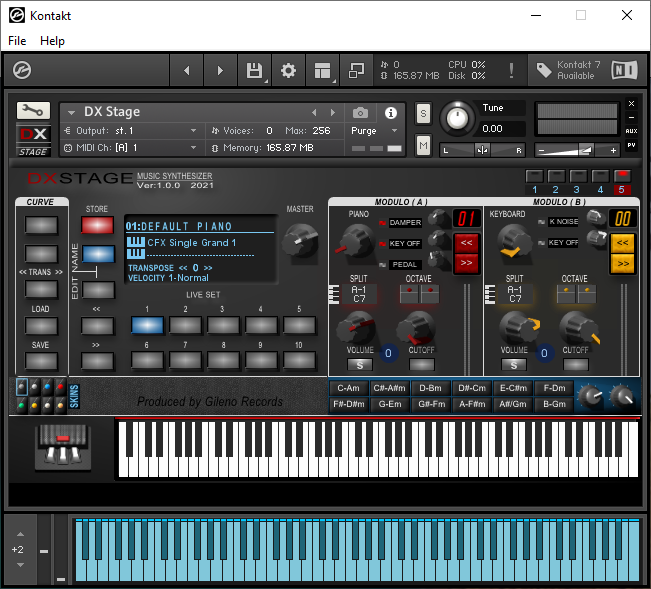Toggle the Mute M button

point(423,146)
